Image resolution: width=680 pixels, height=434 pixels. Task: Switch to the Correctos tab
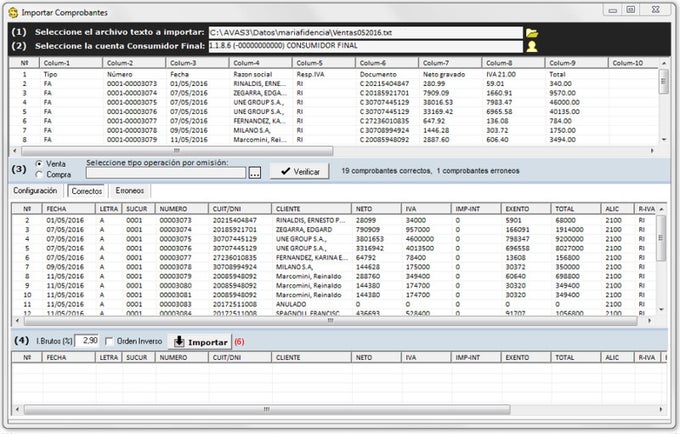(x=87, y=191)
